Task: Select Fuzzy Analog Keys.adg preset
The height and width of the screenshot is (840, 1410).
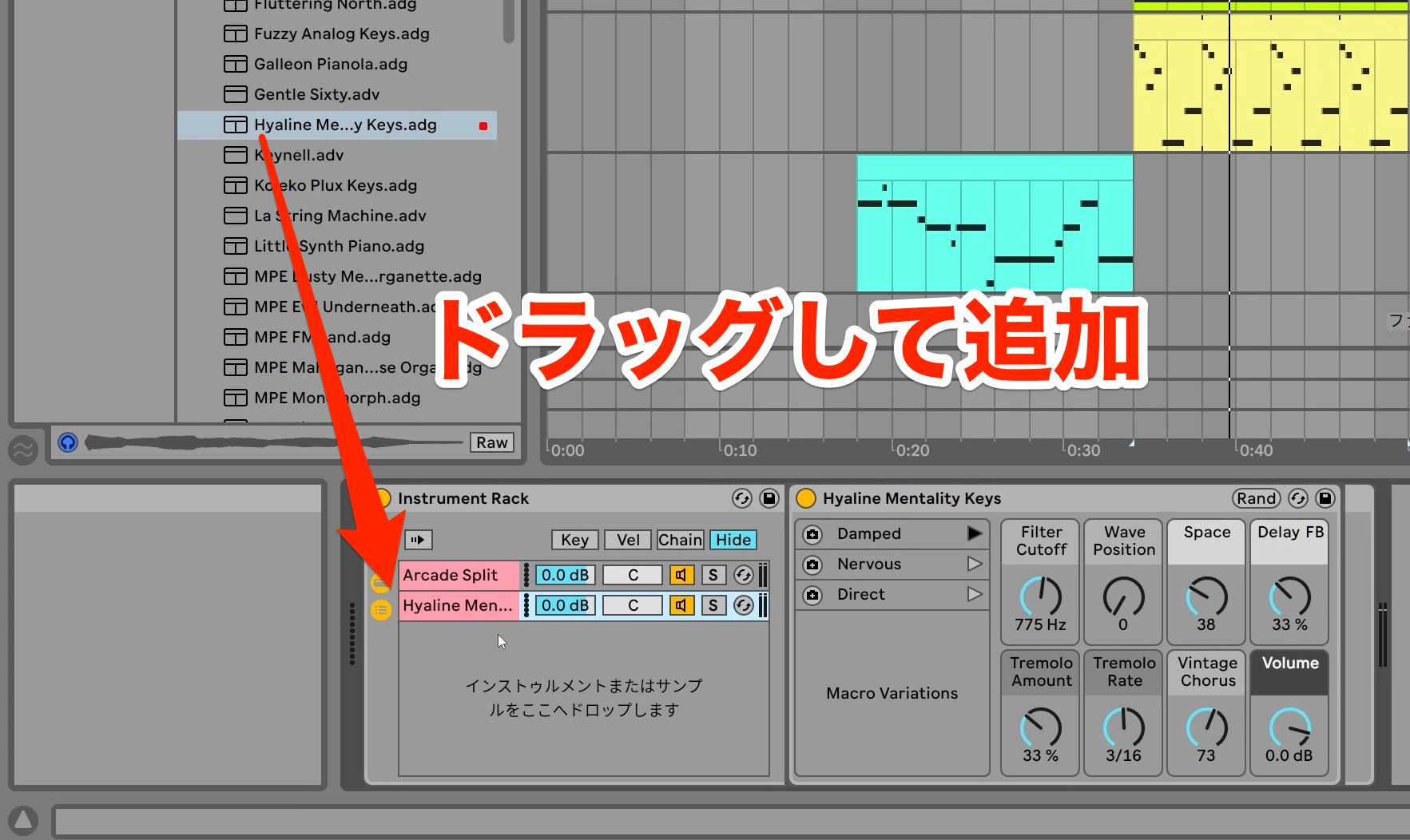Action: 342,34
